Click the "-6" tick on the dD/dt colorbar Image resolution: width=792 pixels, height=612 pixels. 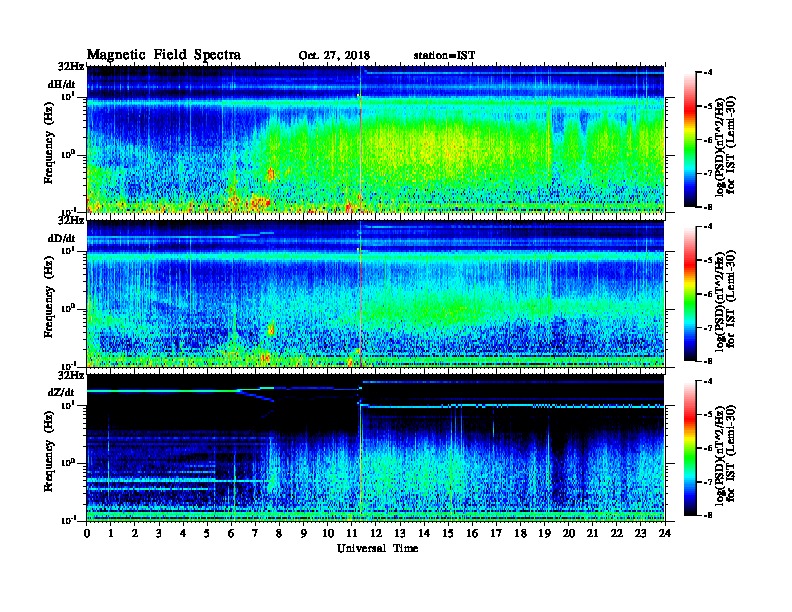coord(709,294)
